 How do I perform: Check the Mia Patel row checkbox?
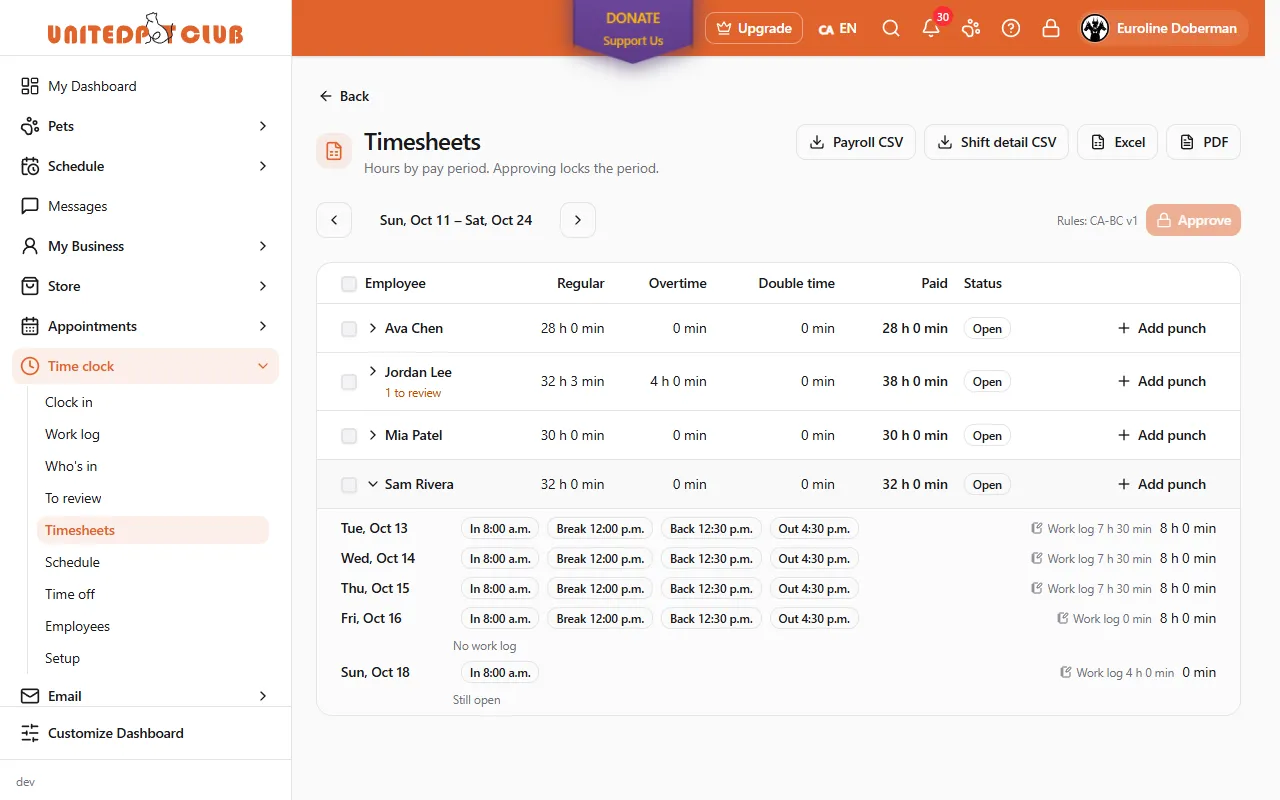349,436
